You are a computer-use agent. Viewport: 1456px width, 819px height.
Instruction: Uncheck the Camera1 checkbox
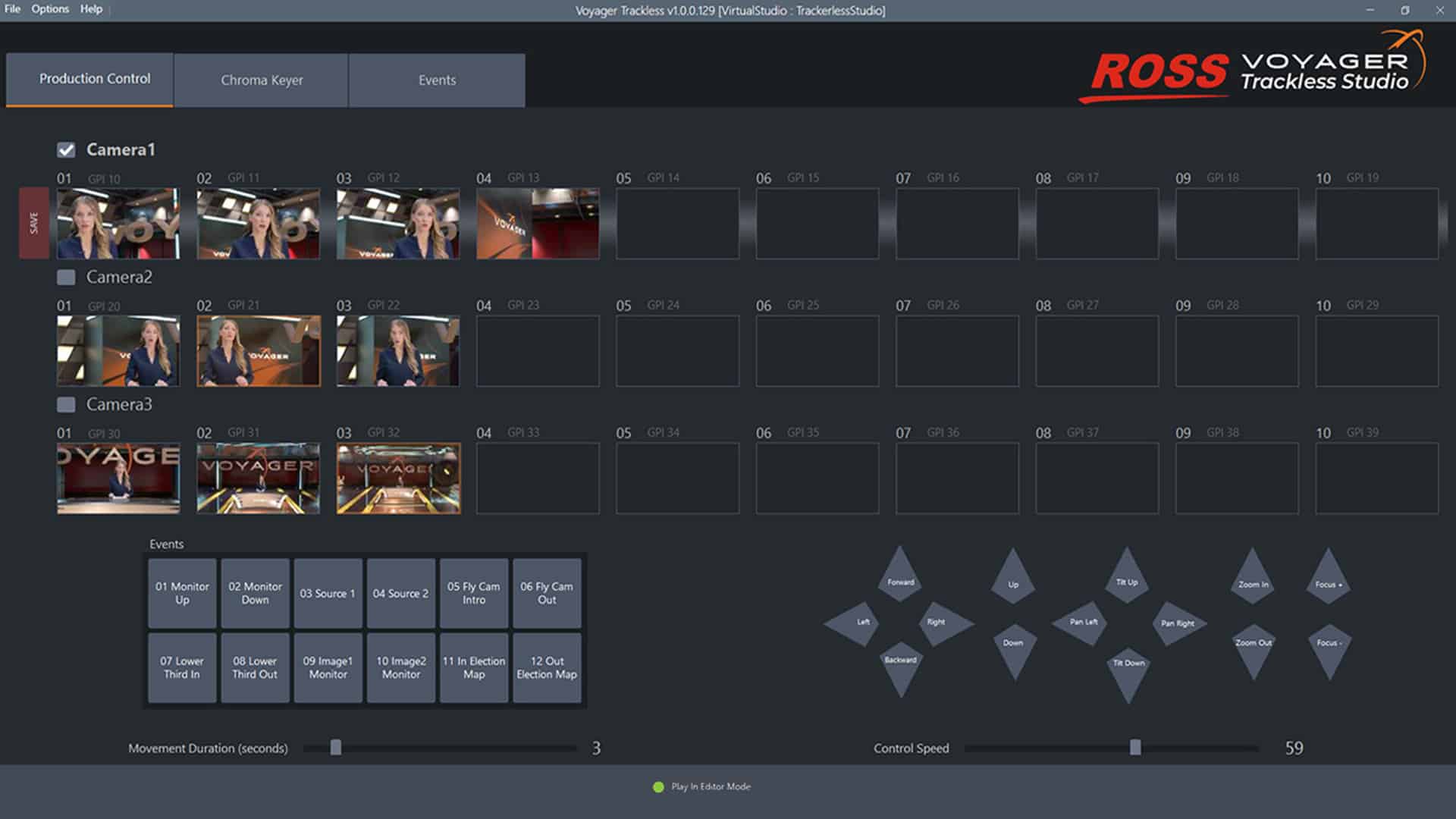[66, 150]
